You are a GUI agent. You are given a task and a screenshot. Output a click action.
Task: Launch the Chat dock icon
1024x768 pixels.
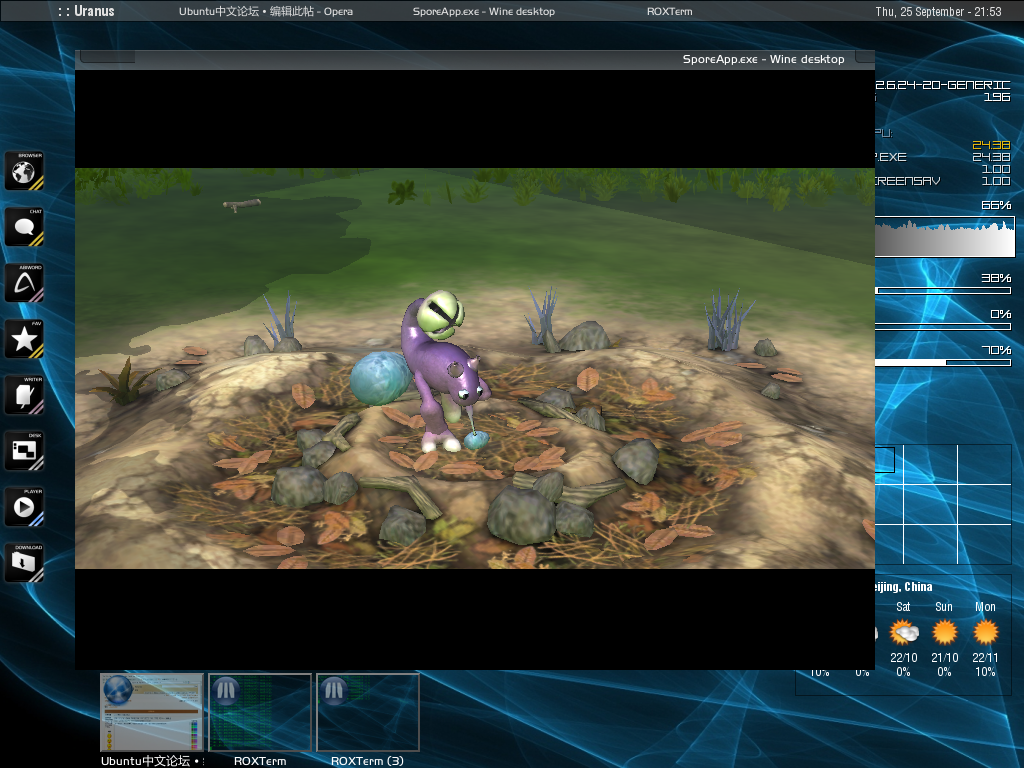tap(24, 227)
